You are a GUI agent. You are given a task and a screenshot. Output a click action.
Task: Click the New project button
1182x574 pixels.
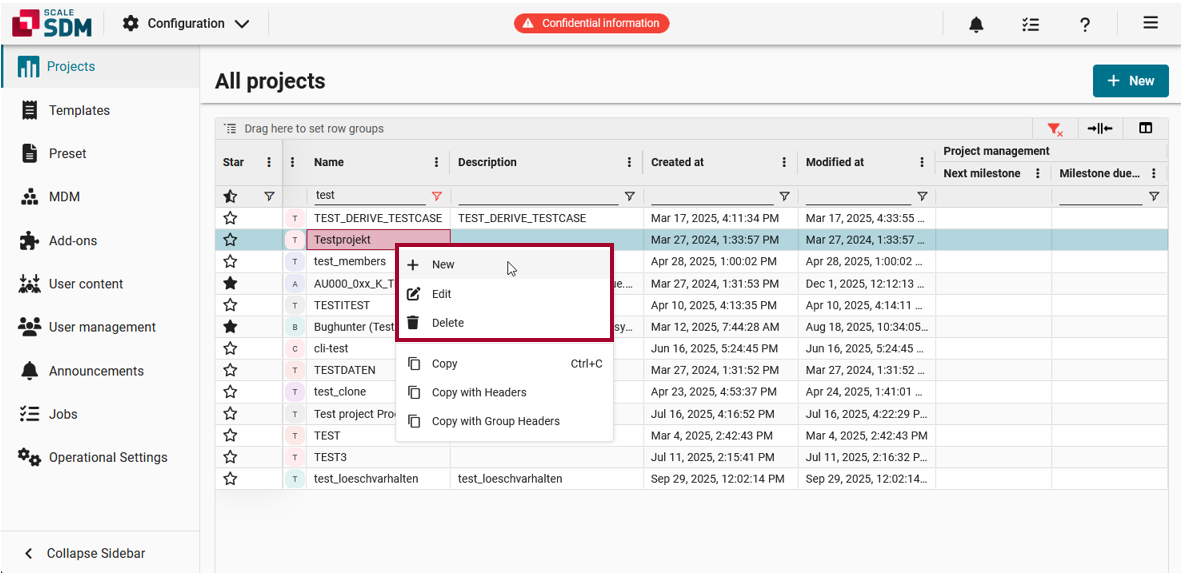pyautogui.click(x=1130, y=81)
